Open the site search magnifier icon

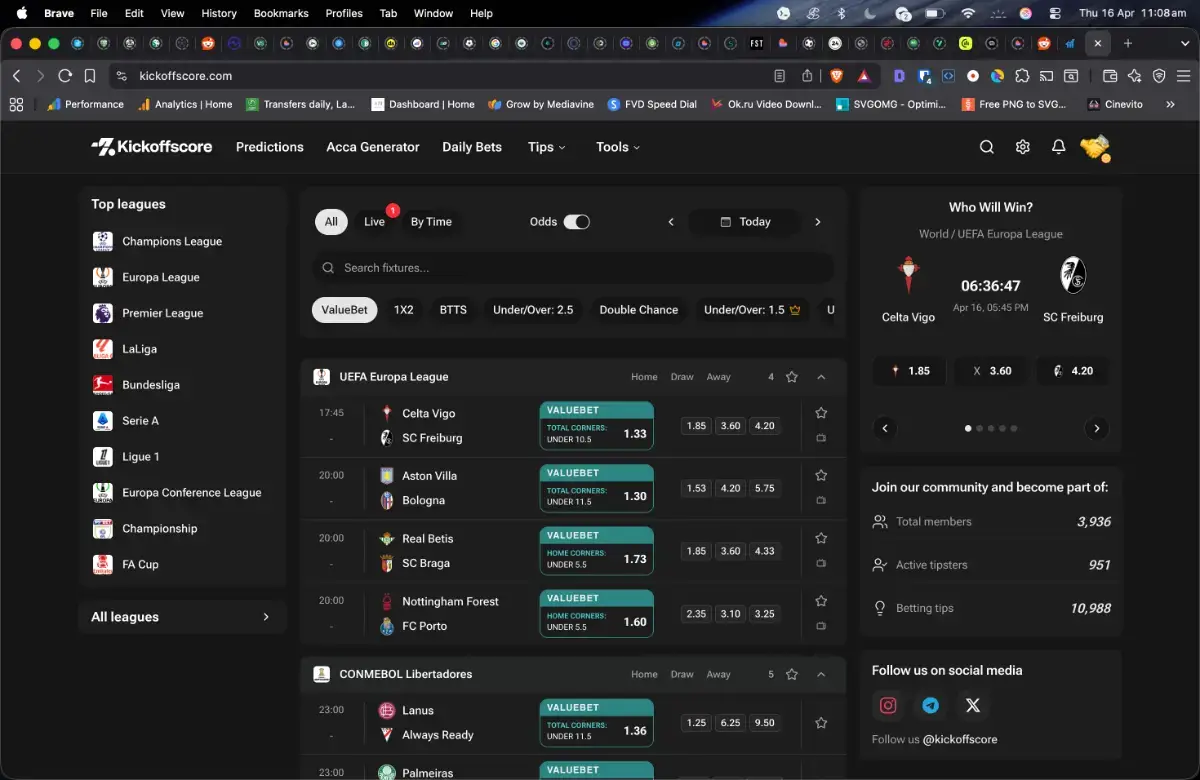(986, 147)
